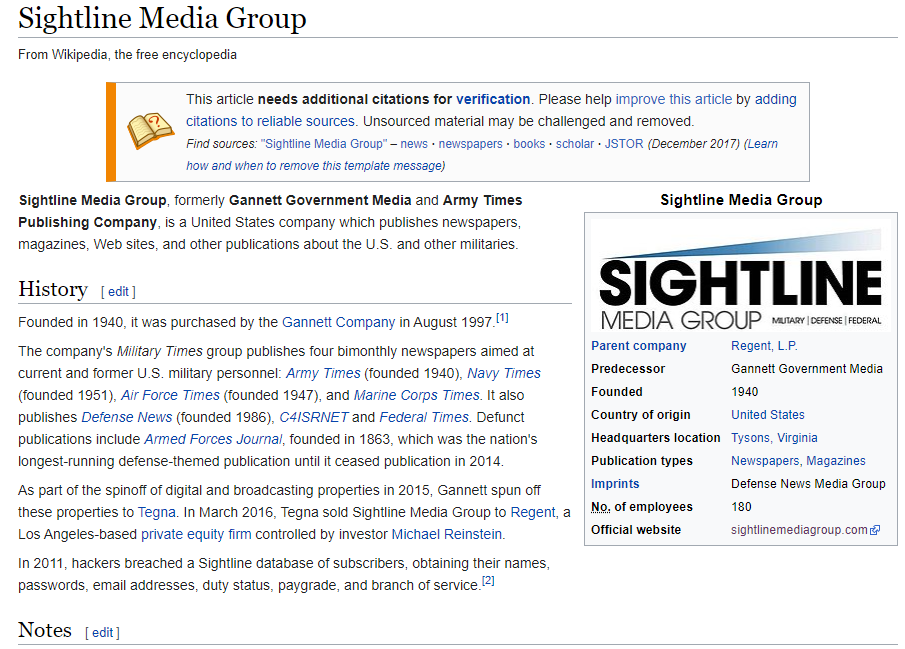Image resolution: width=905 pixels, height=649 pixels.
Task: Click the 'History' section heading
Action: [53, 289]
